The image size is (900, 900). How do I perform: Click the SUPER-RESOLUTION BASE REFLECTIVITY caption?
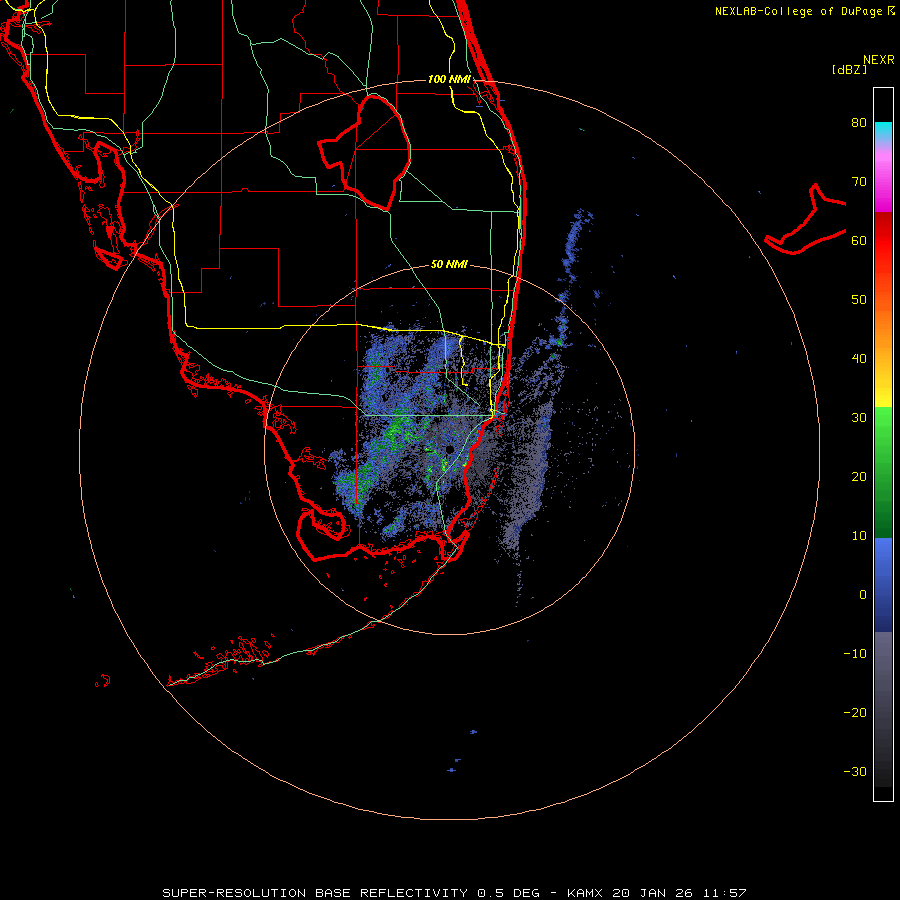click(315, 893)
